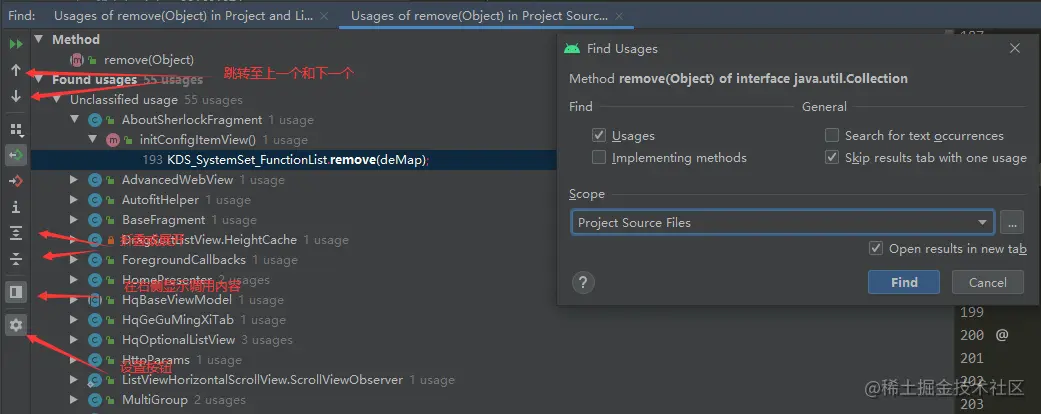This screenshot has height=414, width=1041.
Task: Uncheck the Usages checkbox
Action: tap(599, 135)
